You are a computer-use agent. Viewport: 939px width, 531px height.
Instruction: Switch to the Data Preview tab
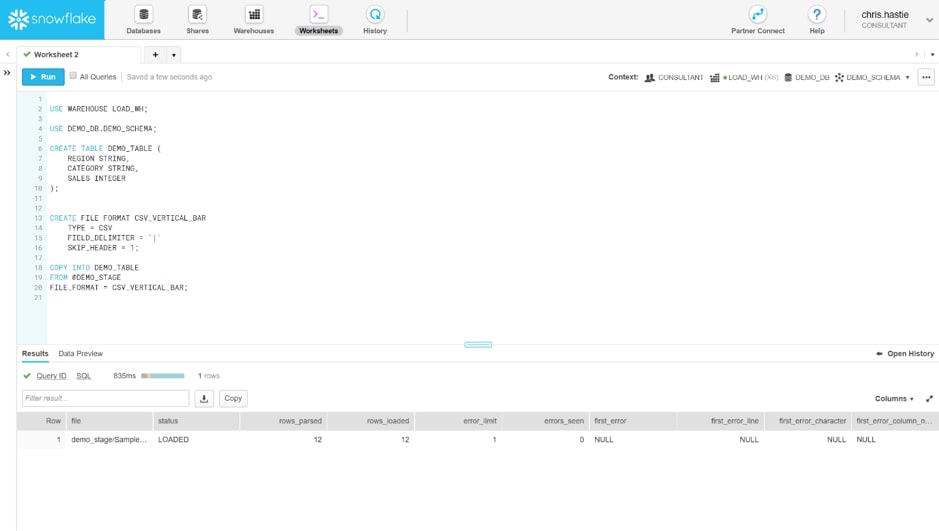pos(81,354)
